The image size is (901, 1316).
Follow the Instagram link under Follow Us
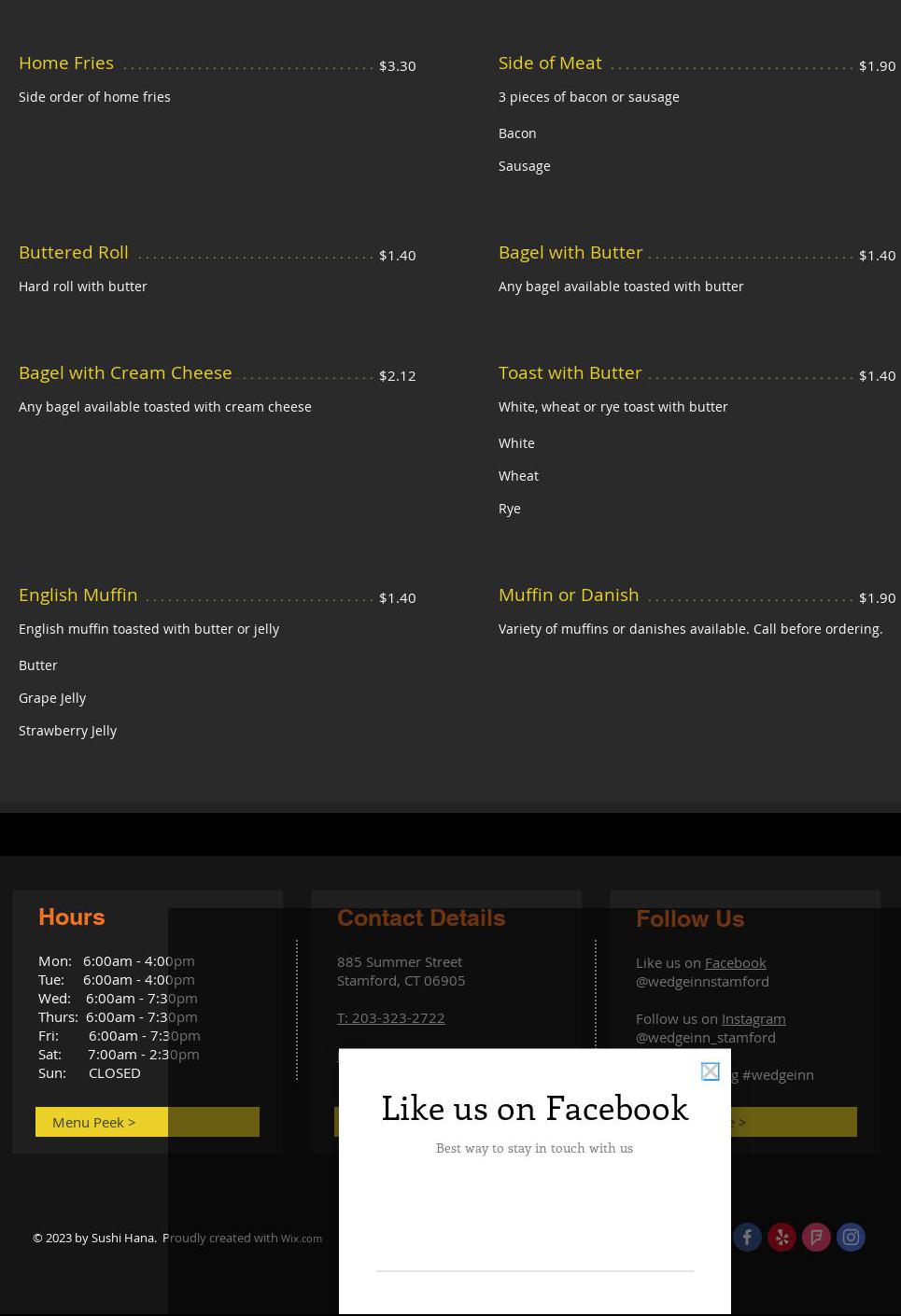[x=753, y=1018]
